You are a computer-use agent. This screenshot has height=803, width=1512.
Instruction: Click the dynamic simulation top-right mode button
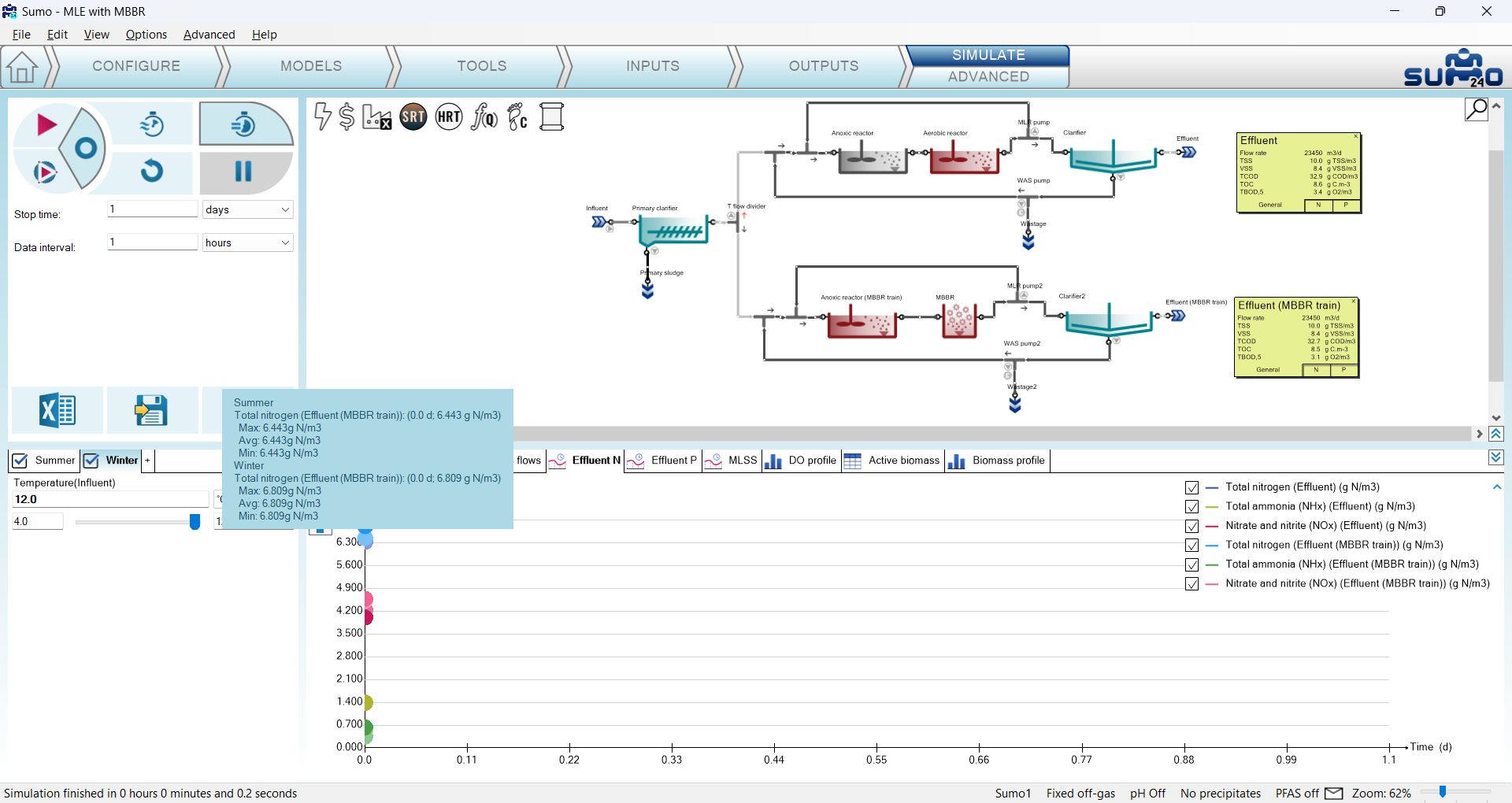pyautogui.click(x=246, y=124)
